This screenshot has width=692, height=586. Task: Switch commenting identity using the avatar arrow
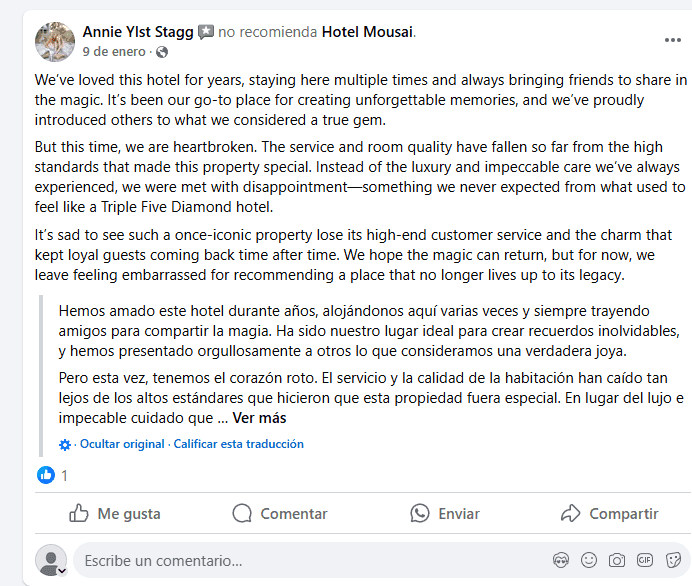[x=62, y=570]
